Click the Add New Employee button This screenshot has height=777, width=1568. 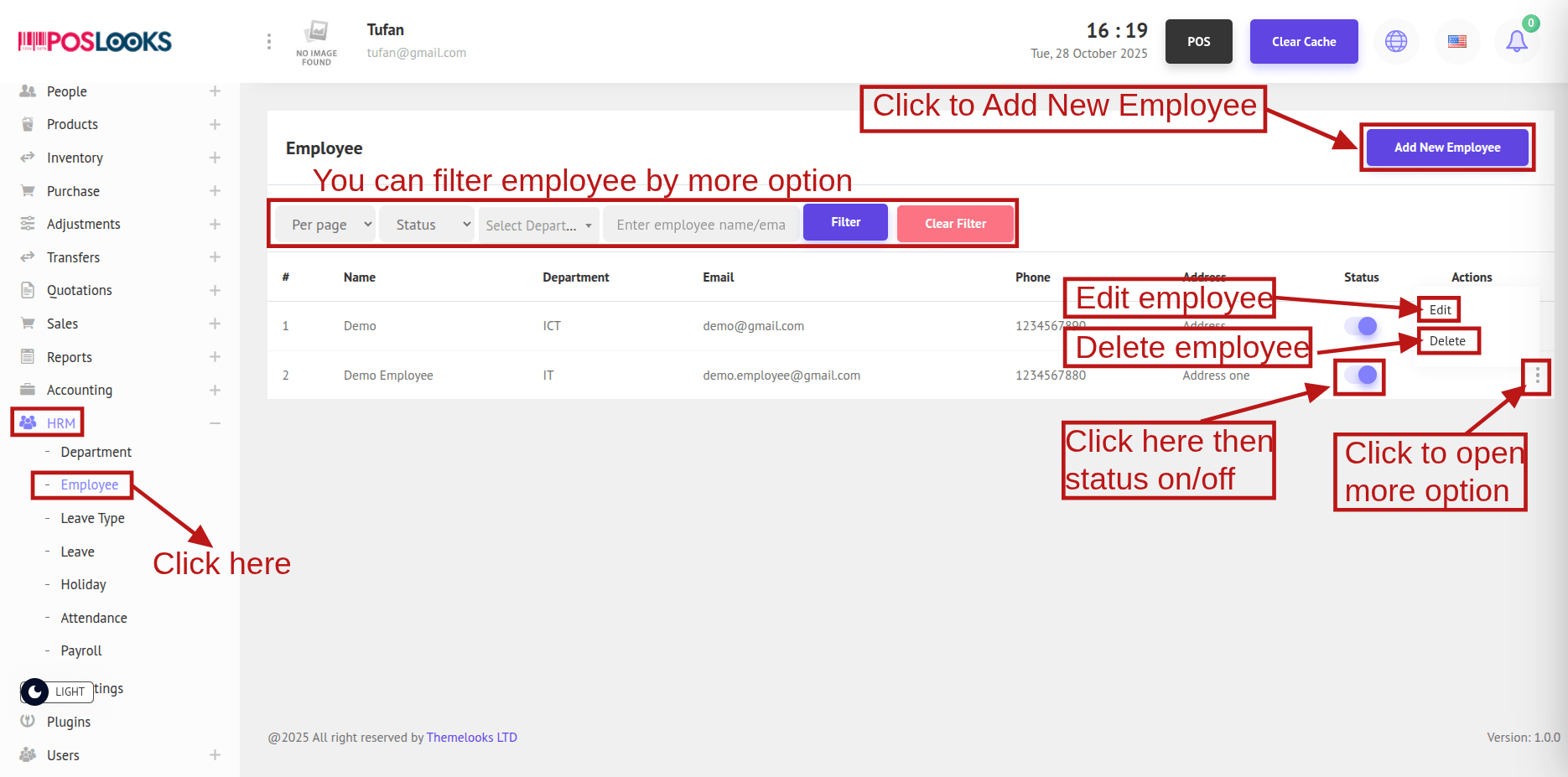point(1446,148)
